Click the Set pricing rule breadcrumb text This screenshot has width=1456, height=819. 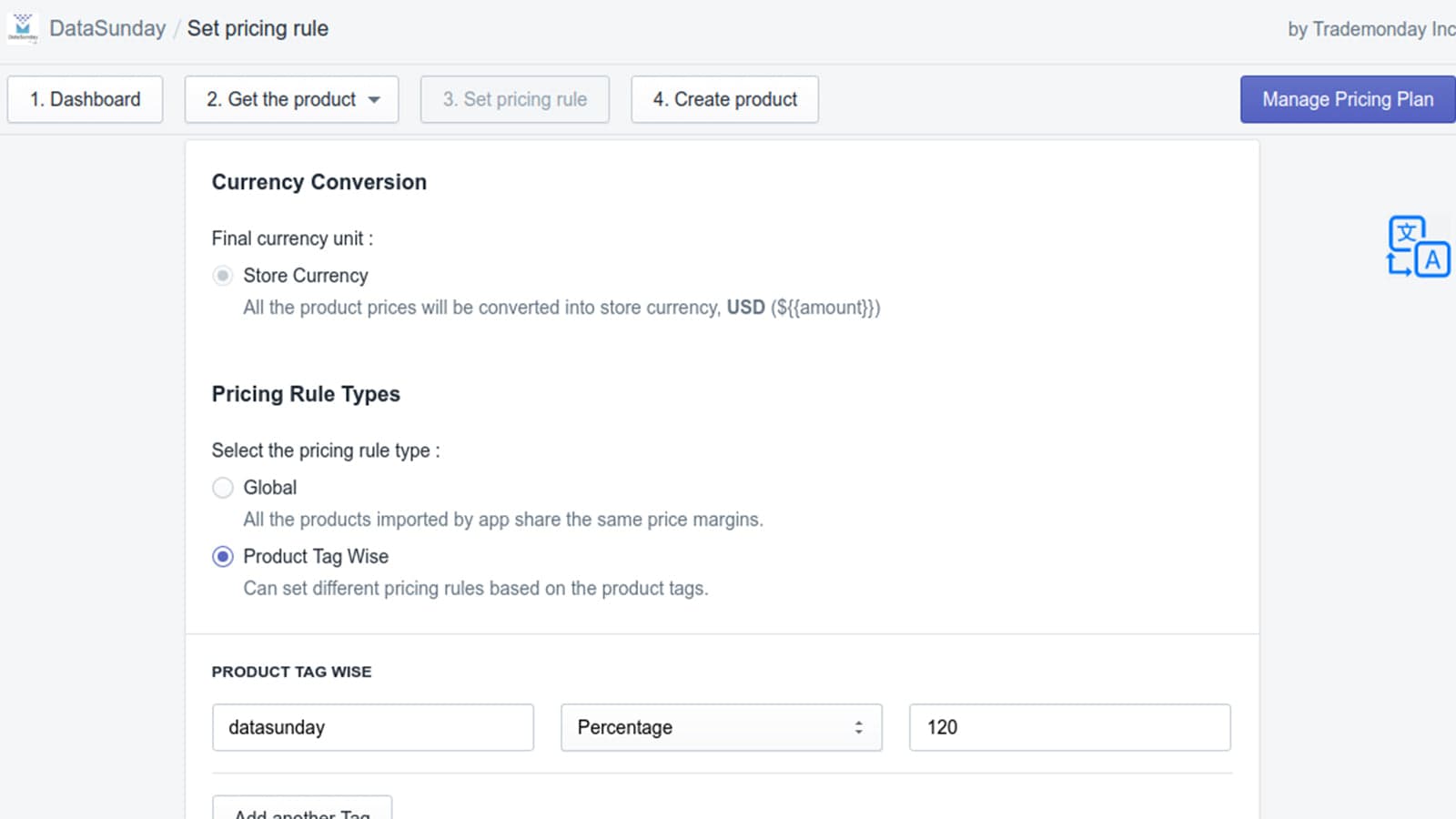click(x=258, y=28)
